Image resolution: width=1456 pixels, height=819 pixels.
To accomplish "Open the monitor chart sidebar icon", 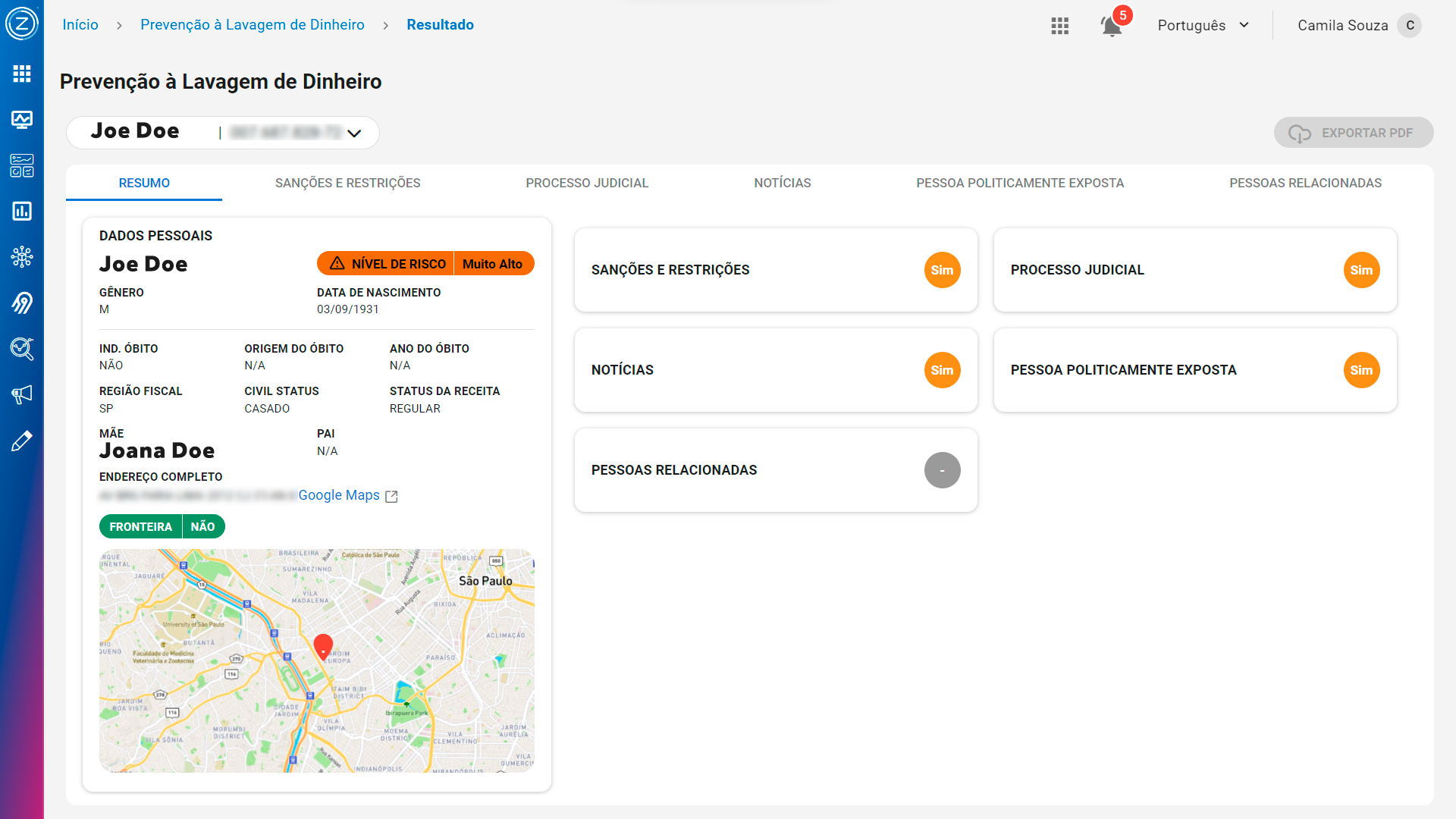I will coord(21,119).
